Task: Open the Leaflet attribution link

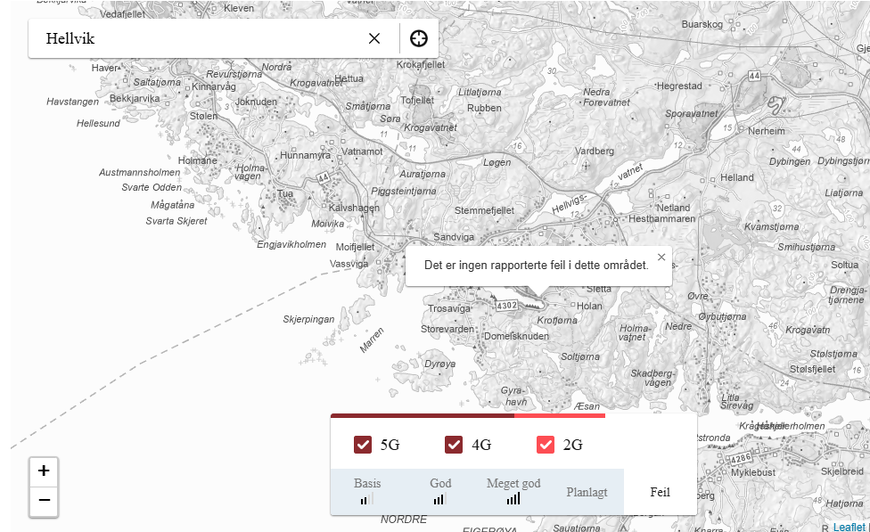Action: coord(849,527)
